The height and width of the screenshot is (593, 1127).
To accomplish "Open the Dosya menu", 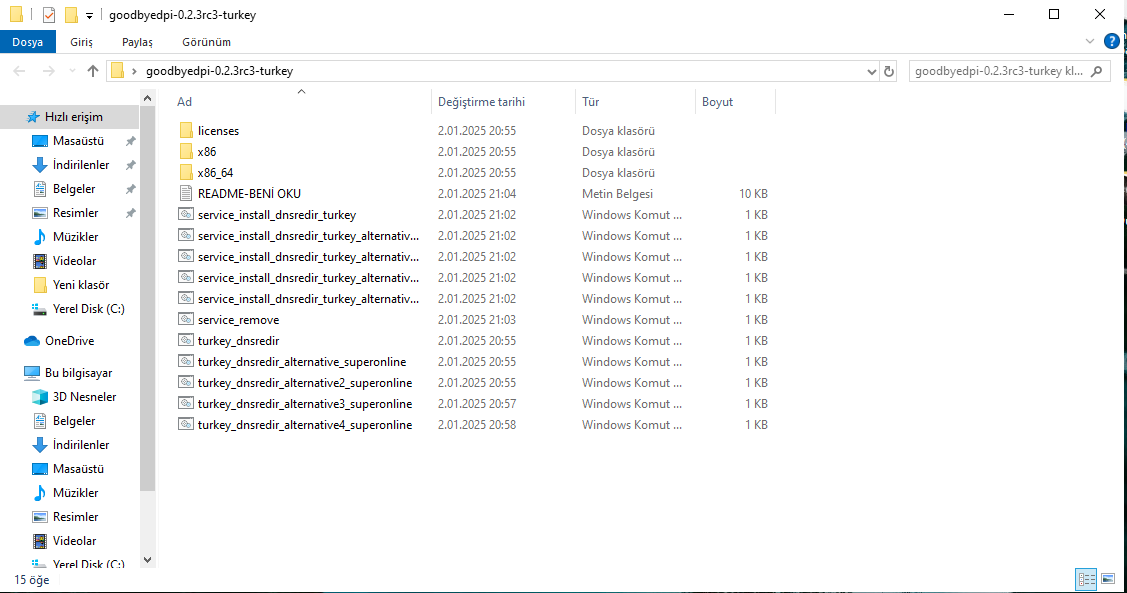I will click(x=27, y=42).
